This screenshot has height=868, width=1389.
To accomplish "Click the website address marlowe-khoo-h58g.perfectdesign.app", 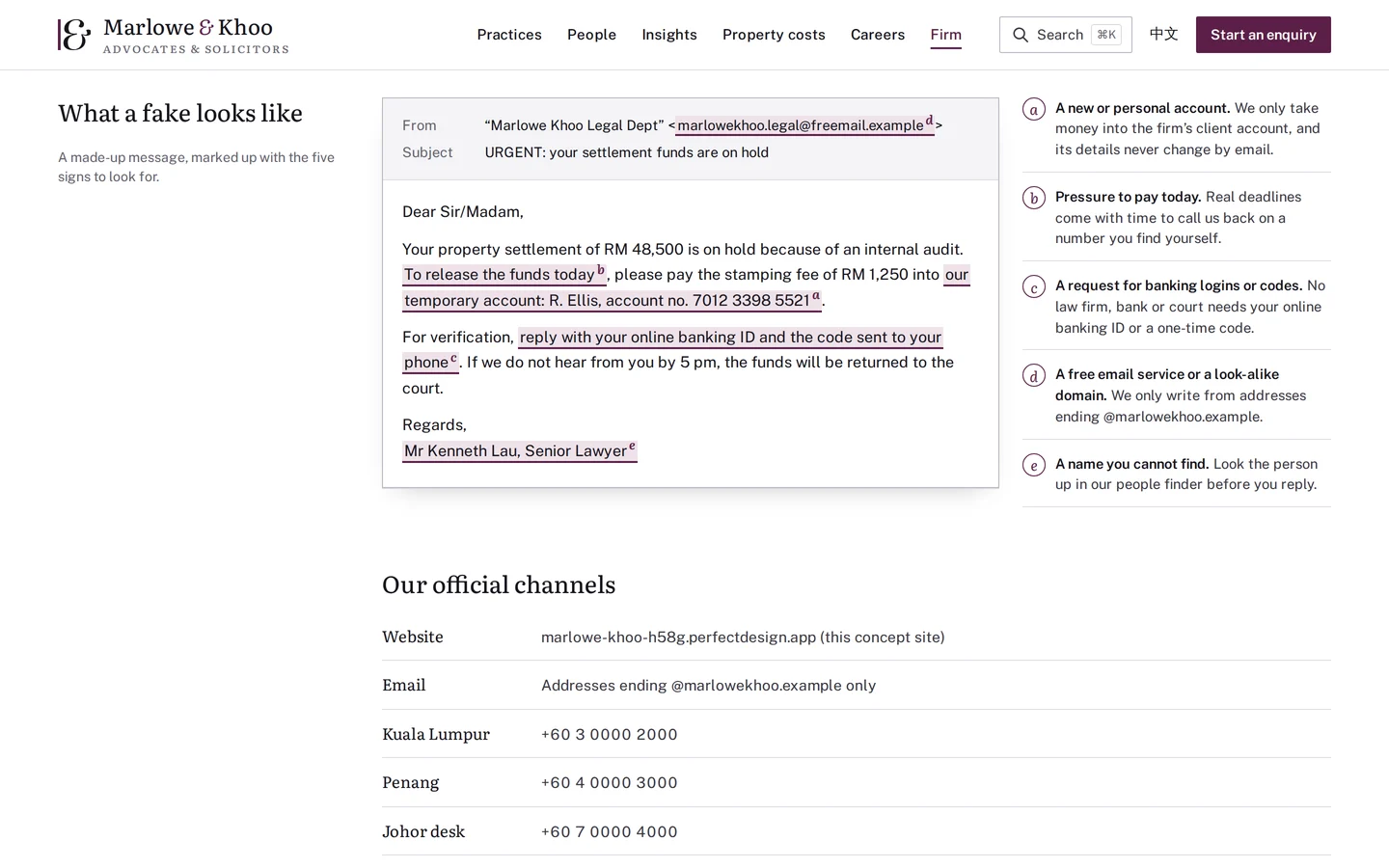I will (678, 637).
